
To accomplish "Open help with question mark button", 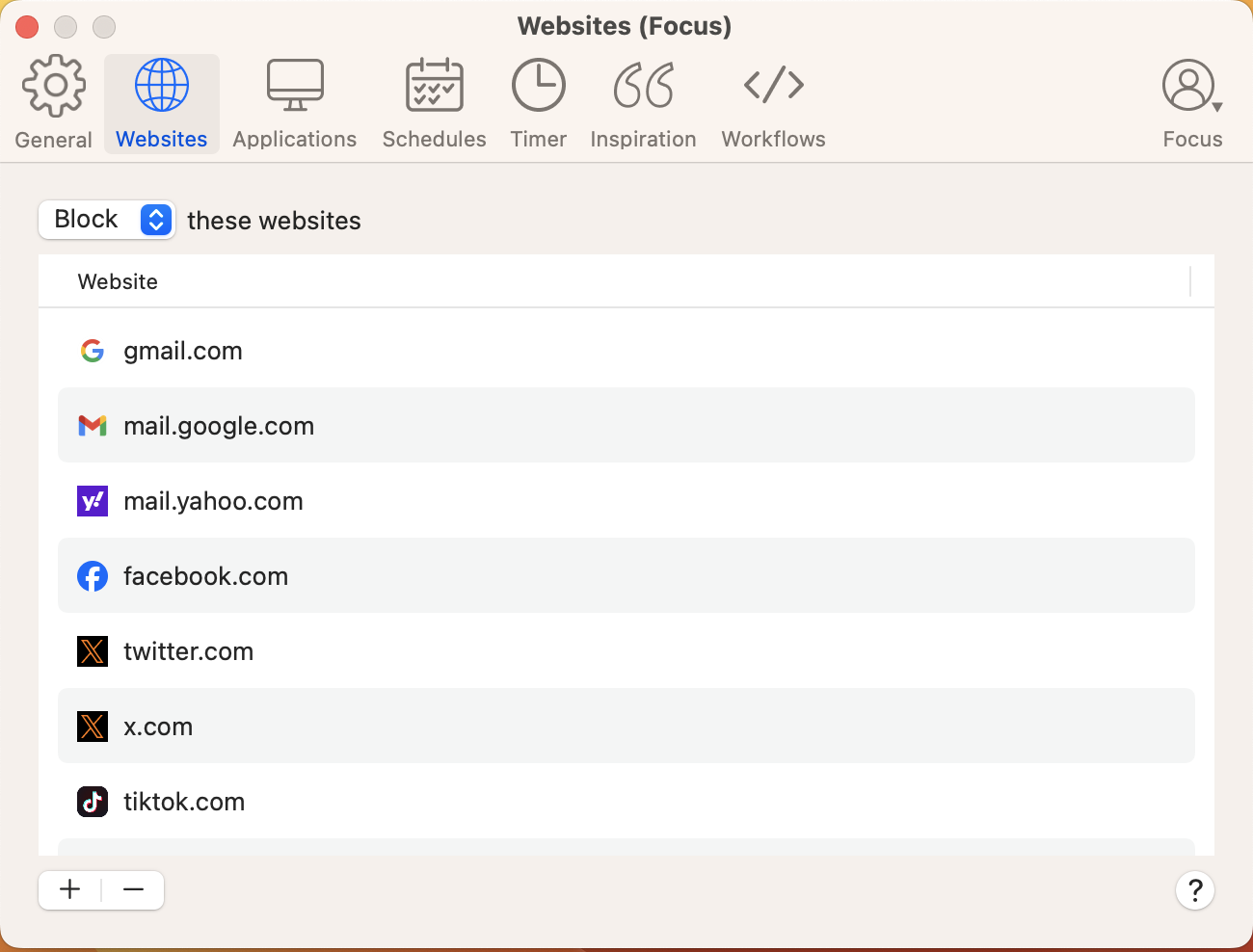I will [x=1195, y=890].
